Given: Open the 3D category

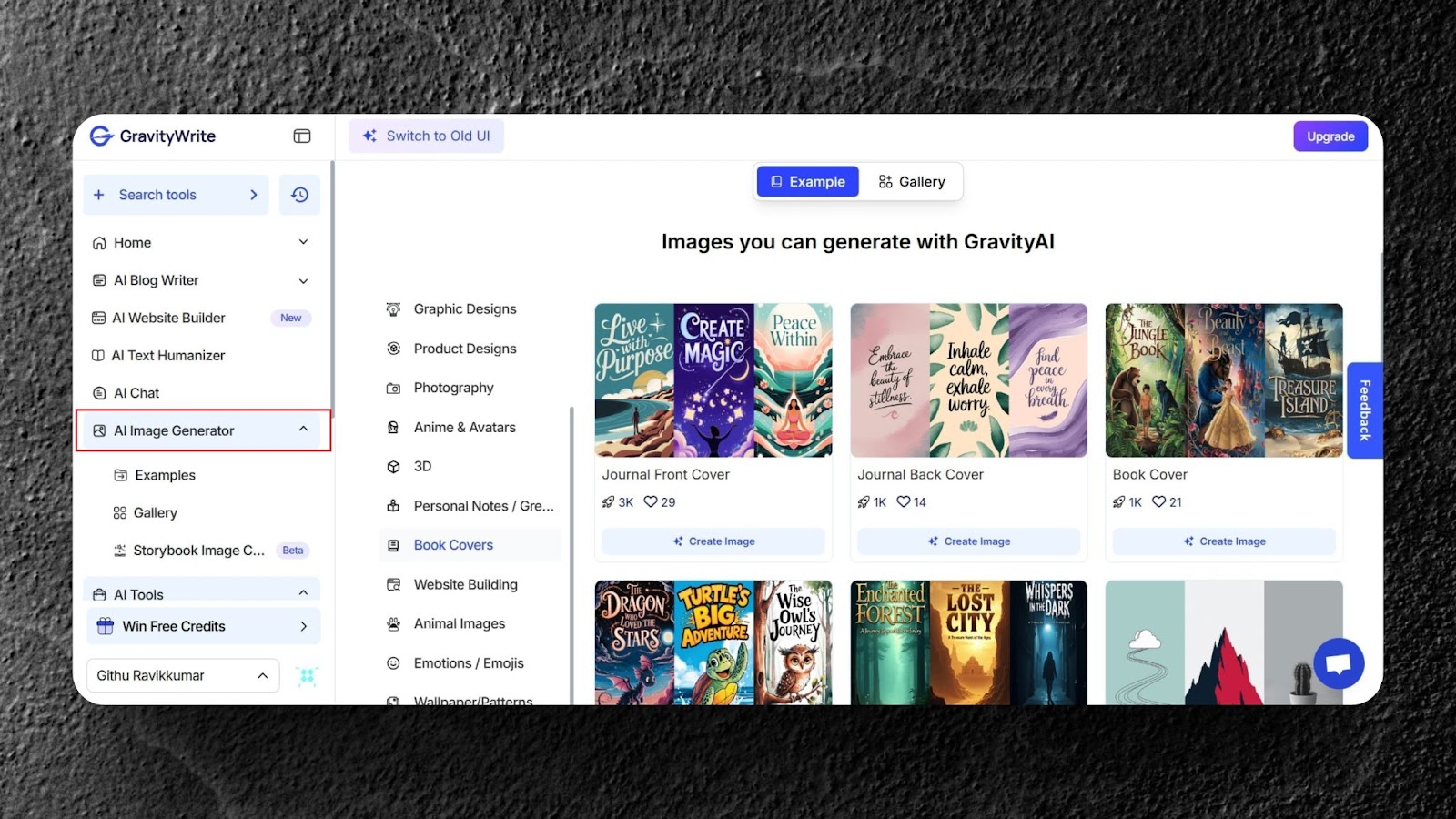Looking at the screenshot, I should click(x=422, y=467).
